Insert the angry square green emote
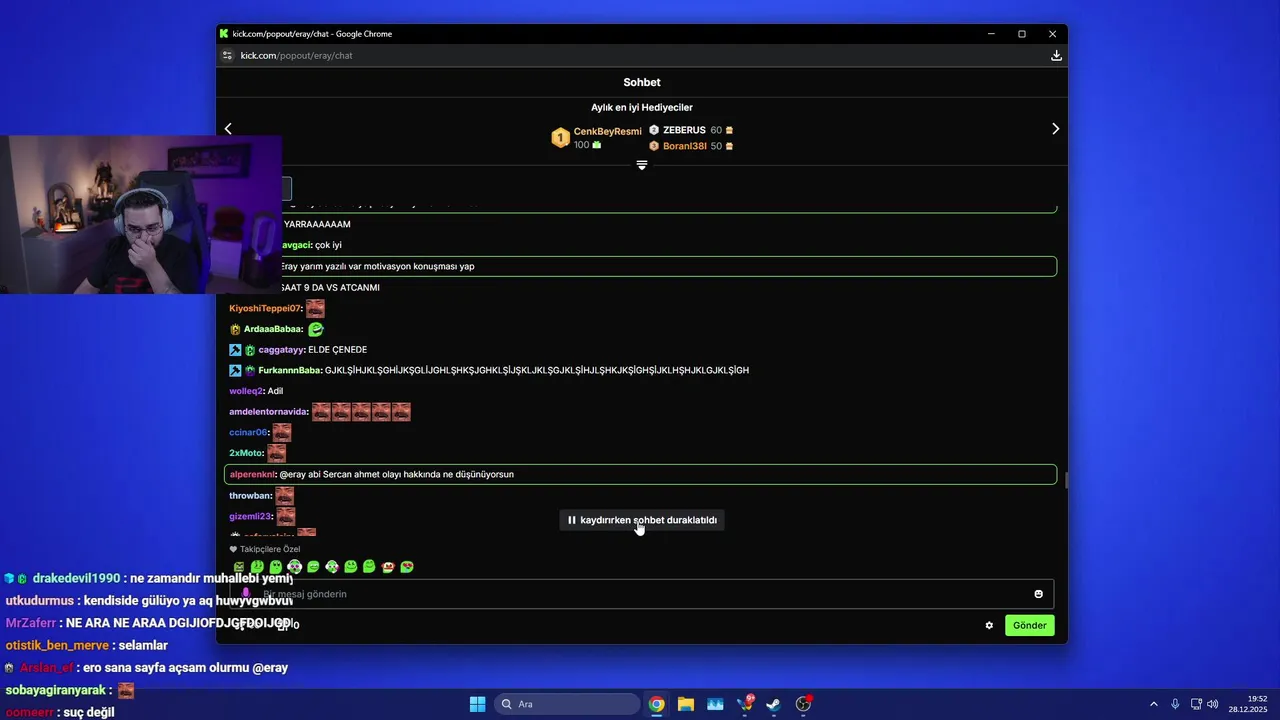Screen dimensions: 1280x720 239,567
